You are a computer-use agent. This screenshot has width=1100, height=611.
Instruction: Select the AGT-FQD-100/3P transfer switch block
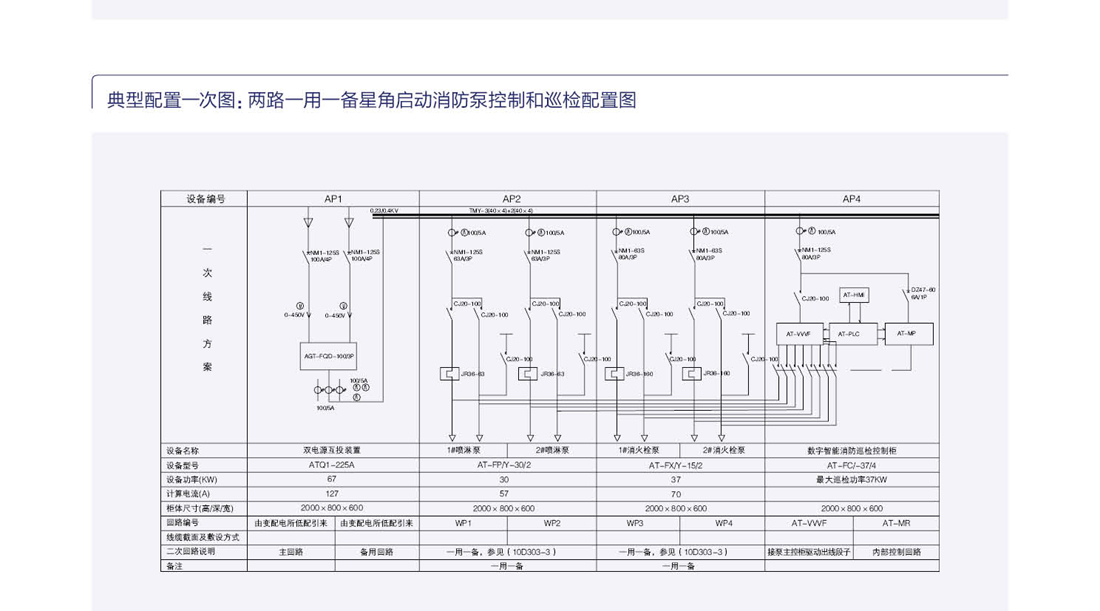(x=329, y=355)
